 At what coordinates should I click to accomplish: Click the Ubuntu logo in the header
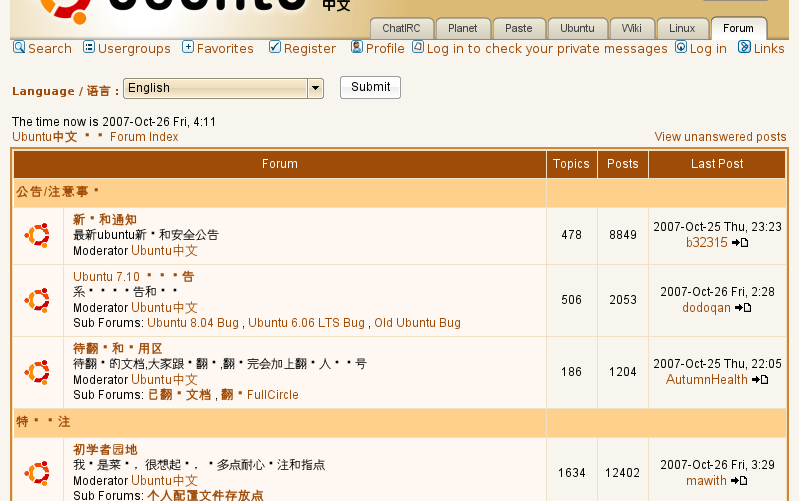(x=66, y=10)
